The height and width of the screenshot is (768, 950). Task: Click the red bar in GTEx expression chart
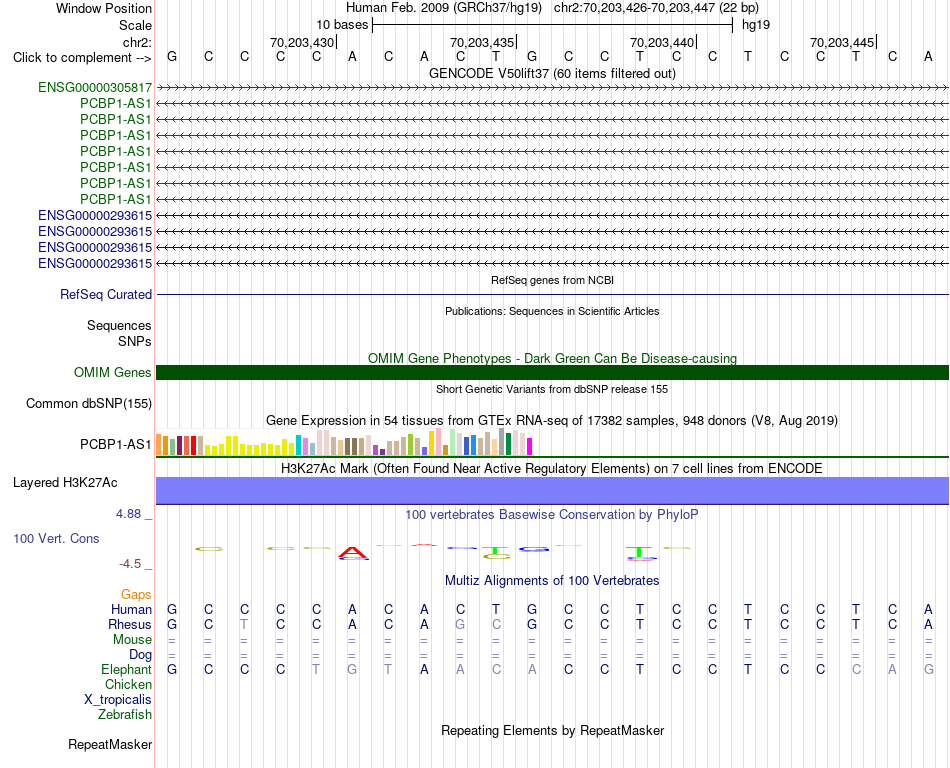[193, 445]
